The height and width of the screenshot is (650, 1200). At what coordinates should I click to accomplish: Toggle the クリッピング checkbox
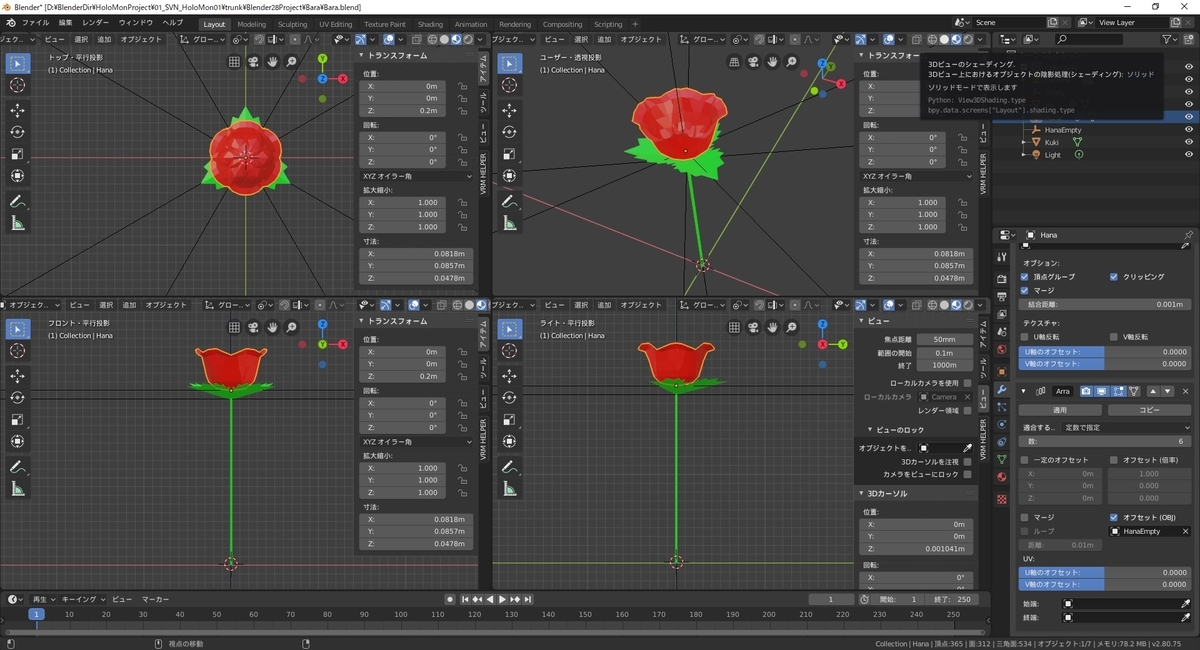pyautogui.click(x=1114, y=277)
